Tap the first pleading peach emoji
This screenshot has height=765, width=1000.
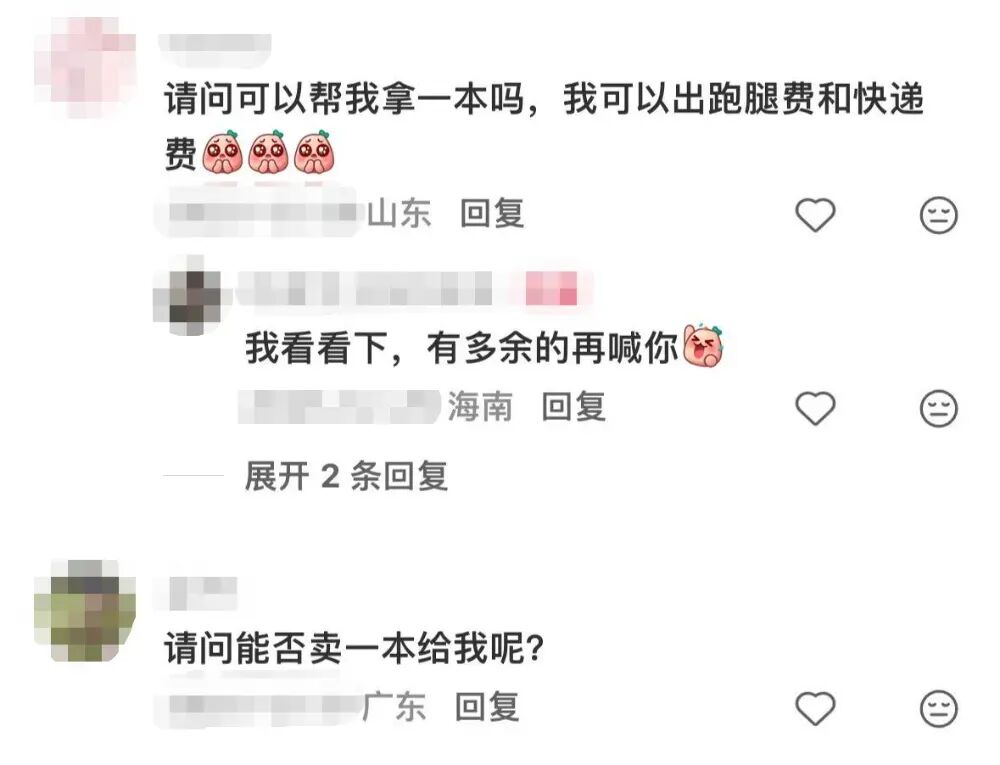(x=222, y=152)
